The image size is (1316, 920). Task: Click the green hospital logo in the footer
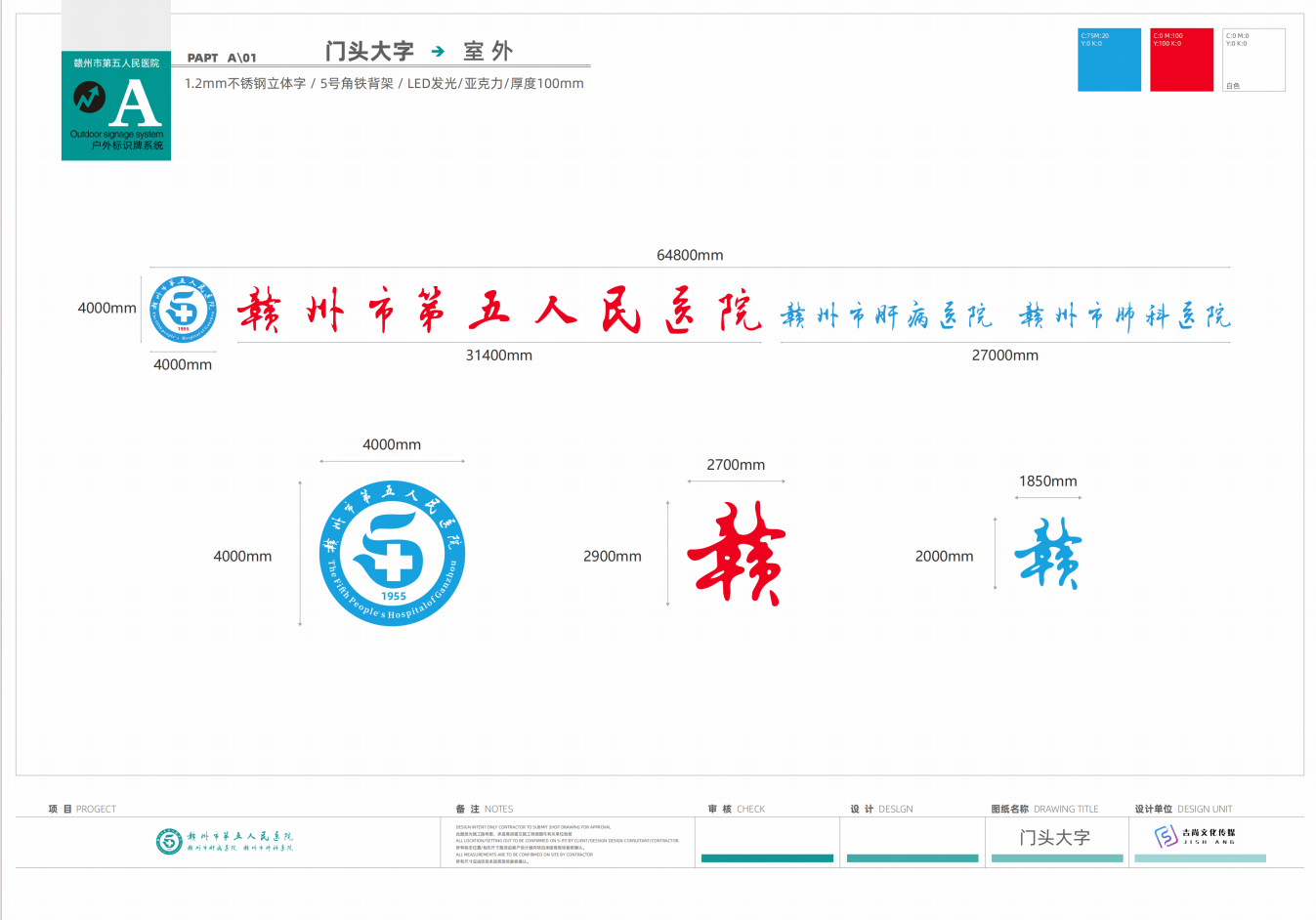(x=169, y=841)
